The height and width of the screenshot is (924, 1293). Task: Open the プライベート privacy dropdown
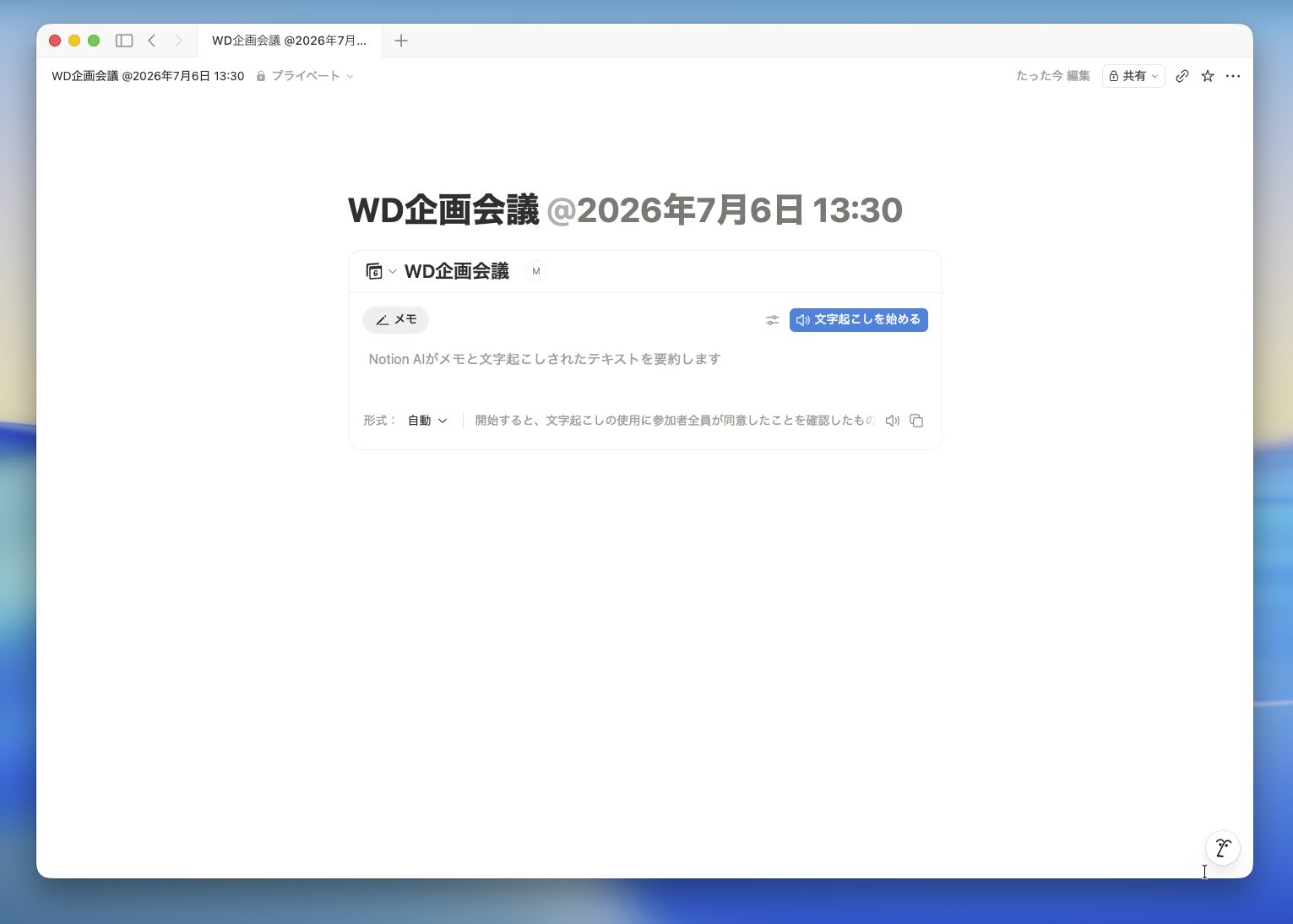305,76
